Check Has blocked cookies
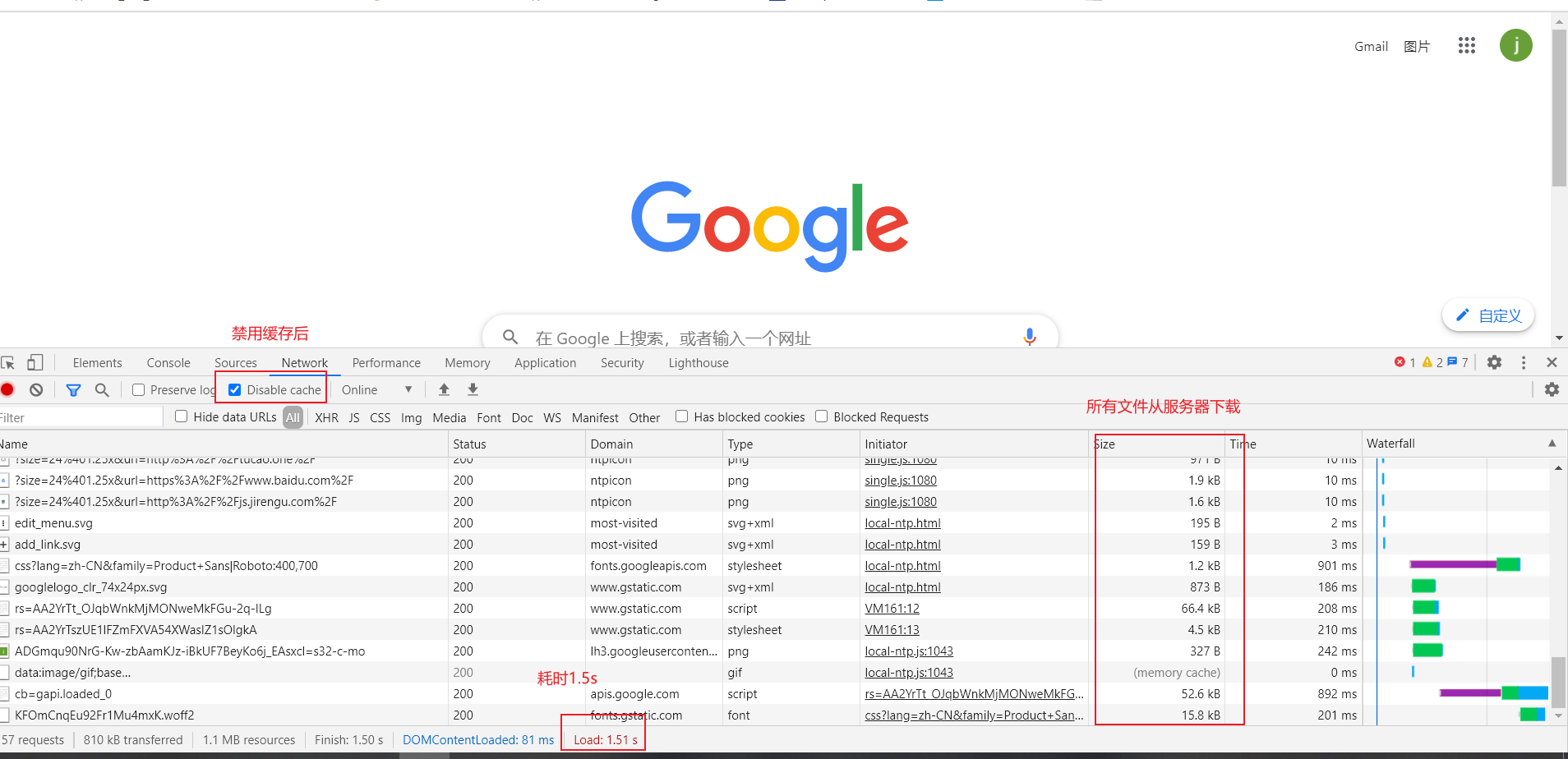 coord(682,416)
